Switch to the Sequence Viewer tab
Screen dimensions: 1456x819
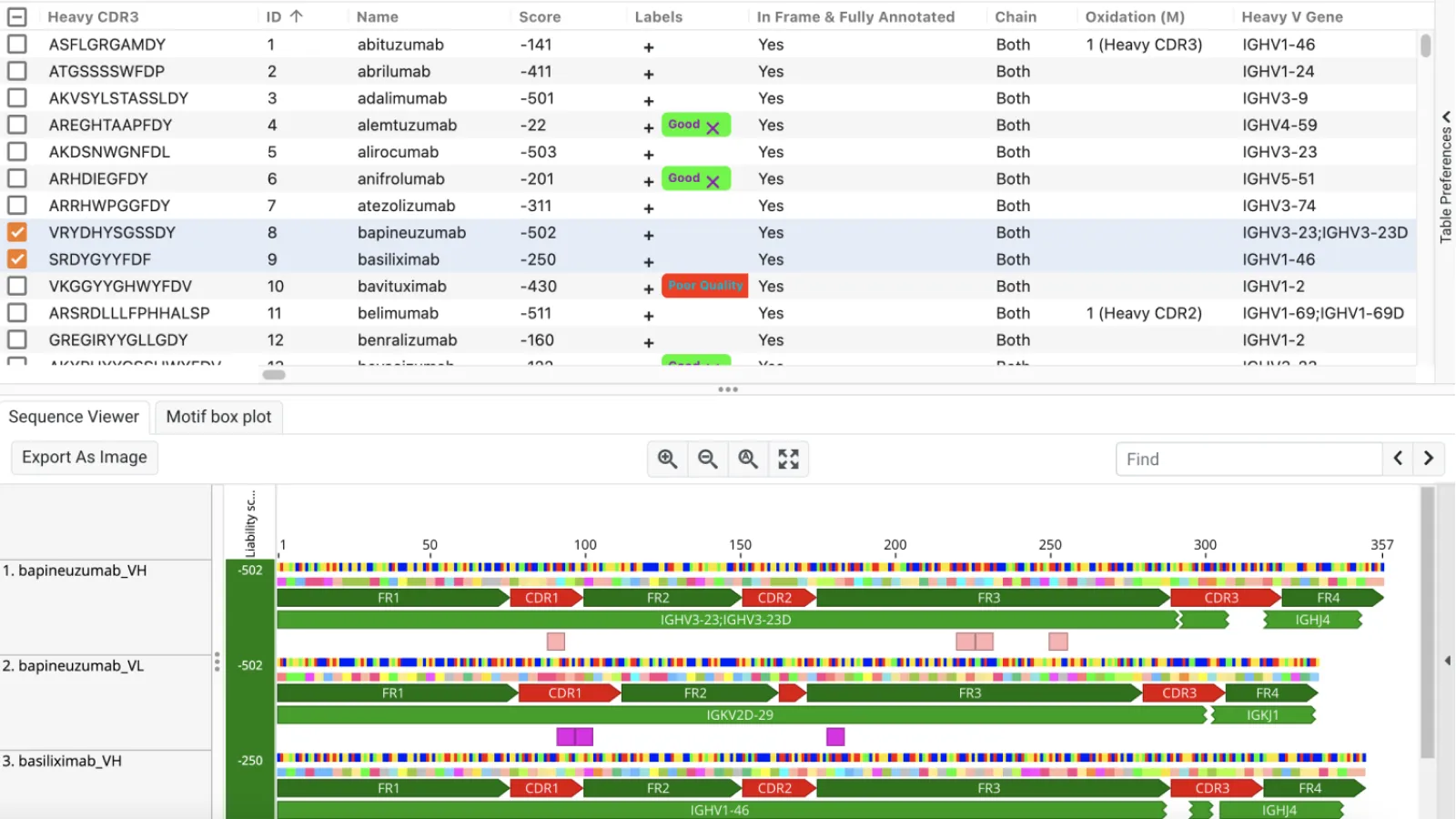pyautogui.click(x=74, y=417)
